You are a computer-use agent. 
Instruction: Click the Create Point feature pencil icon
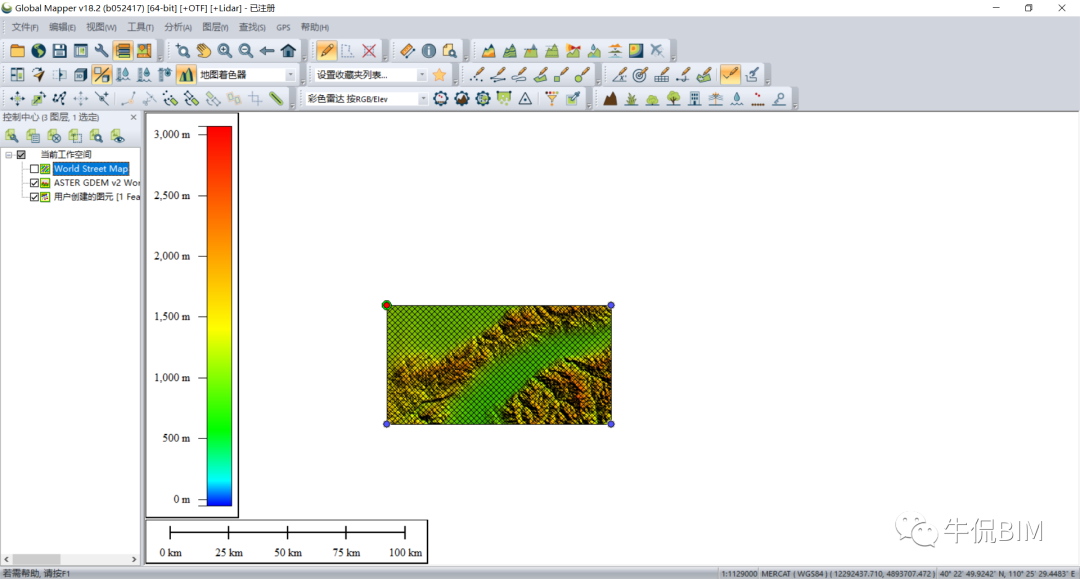pos(477,74)
